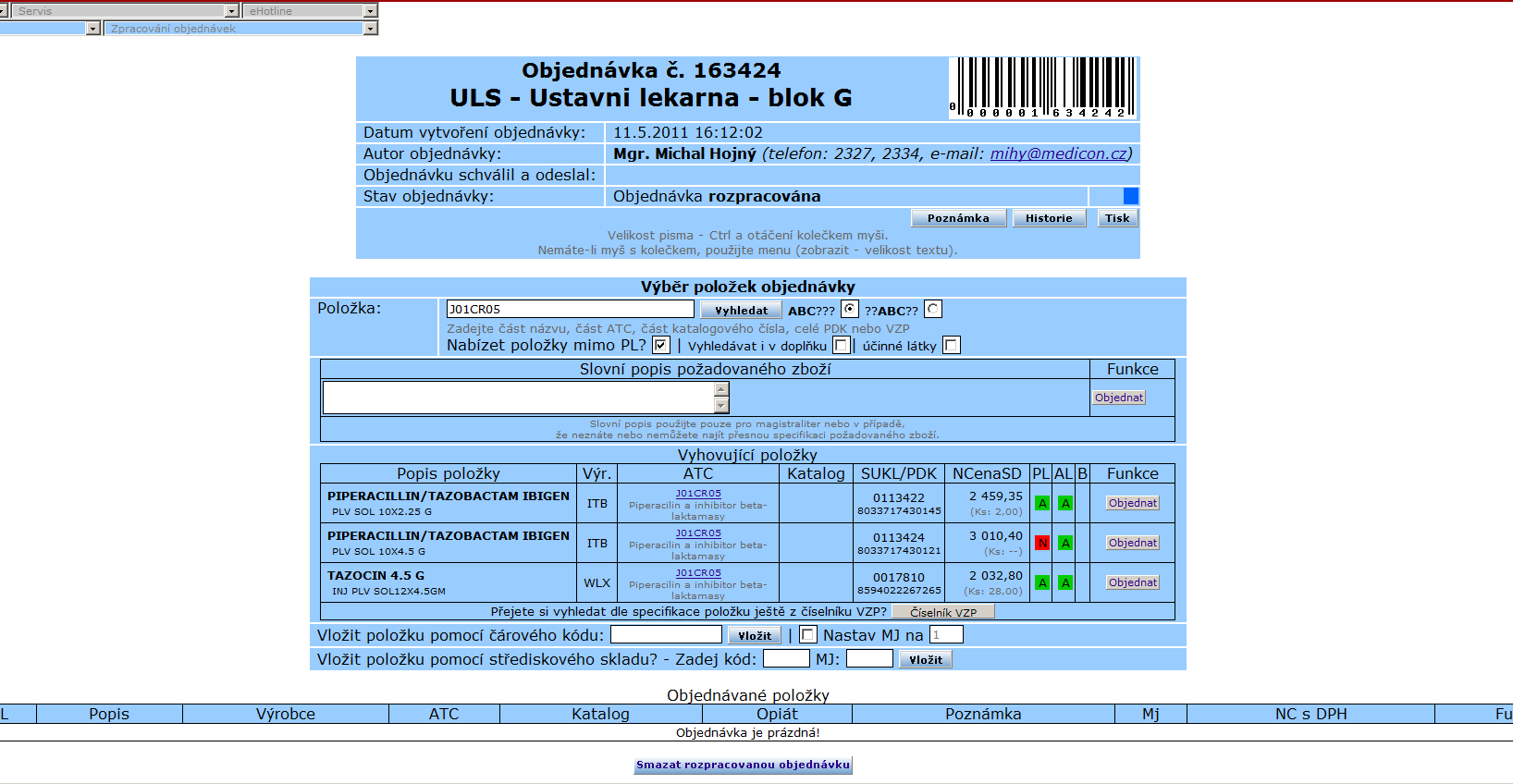This screenshot has width=1513, height=784.
Task: Open the Poznámka note button
Action: (x=958, y=218)
